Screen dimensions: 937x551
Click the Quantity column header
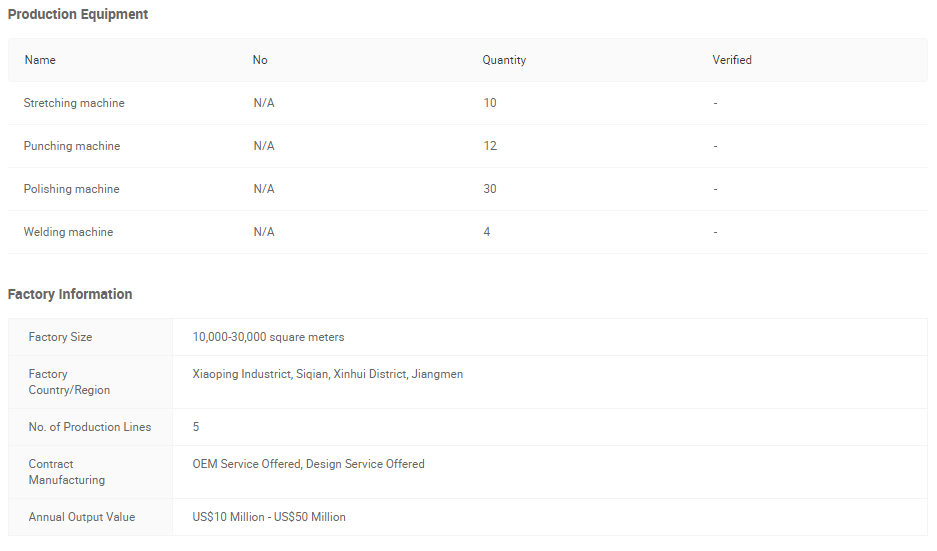click(x=504, y=60)
